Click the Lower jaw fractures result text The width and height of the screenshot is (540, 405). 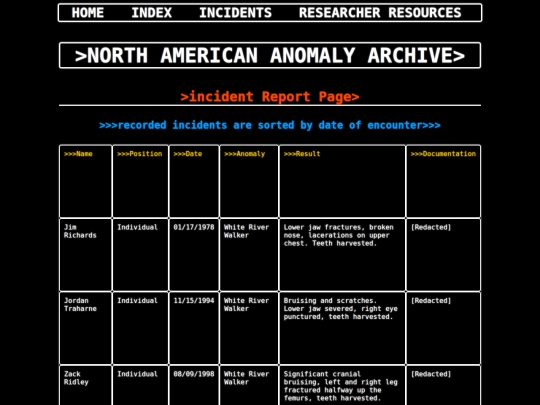point(339,235)
